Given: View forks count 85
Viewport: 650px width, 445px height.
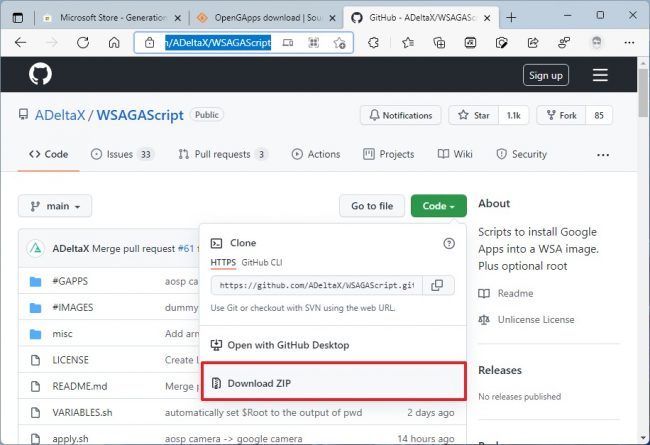Looking at the screenshot, I should coord(599,115).
